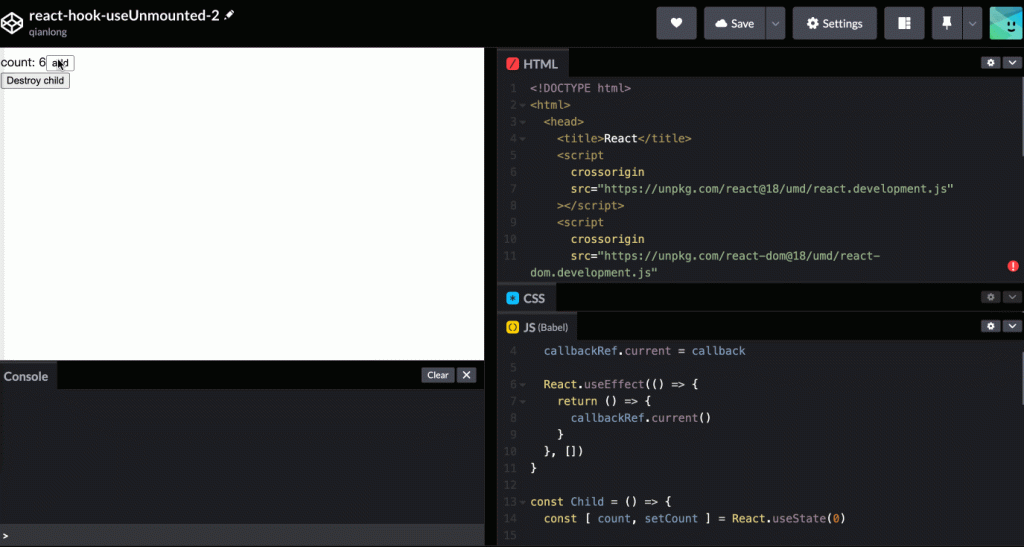Collapse the code fold arrow on useEffect line
This screenshot has width=1024, height=547.
point(522,384)
